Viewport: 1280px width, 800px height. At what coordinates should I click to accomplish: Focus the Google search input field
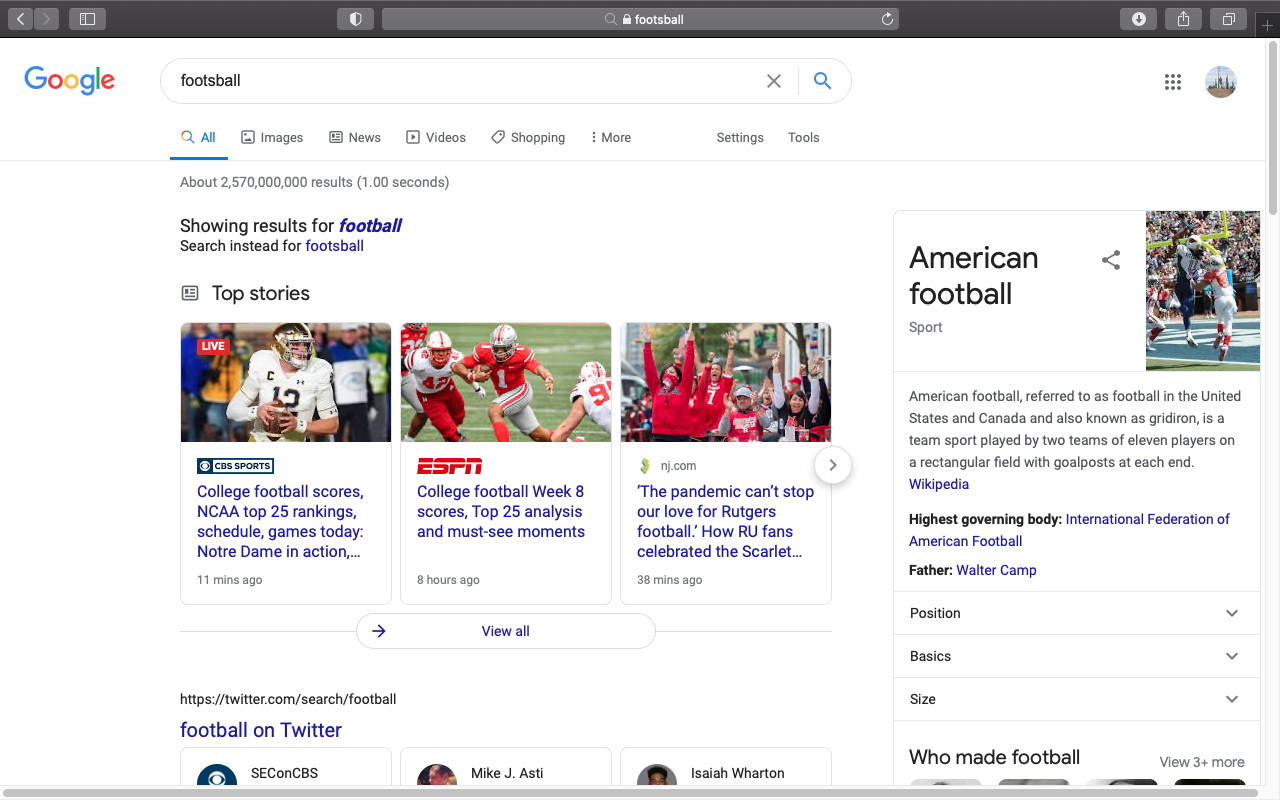click(465, 81)
